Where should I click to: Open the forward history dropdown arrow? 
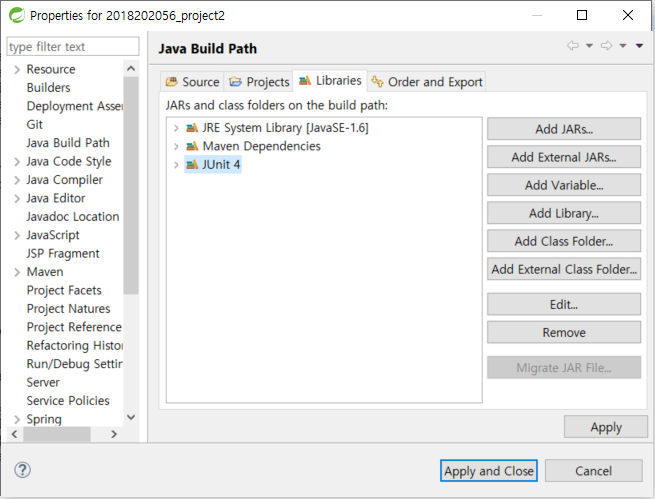[x=622, y=46]
